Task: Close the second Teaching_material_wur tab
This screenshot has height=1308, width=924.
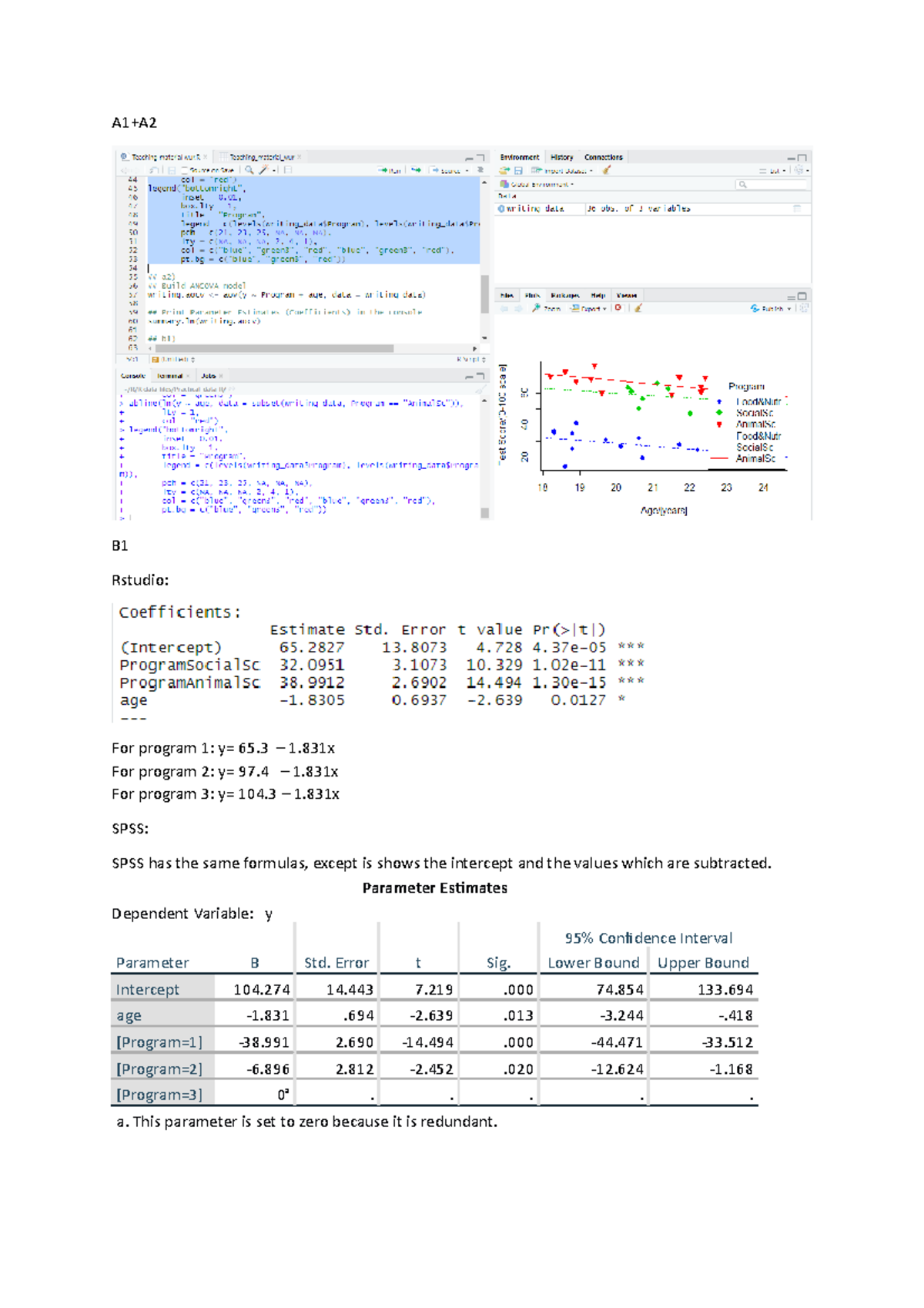Action: [299, 157]
